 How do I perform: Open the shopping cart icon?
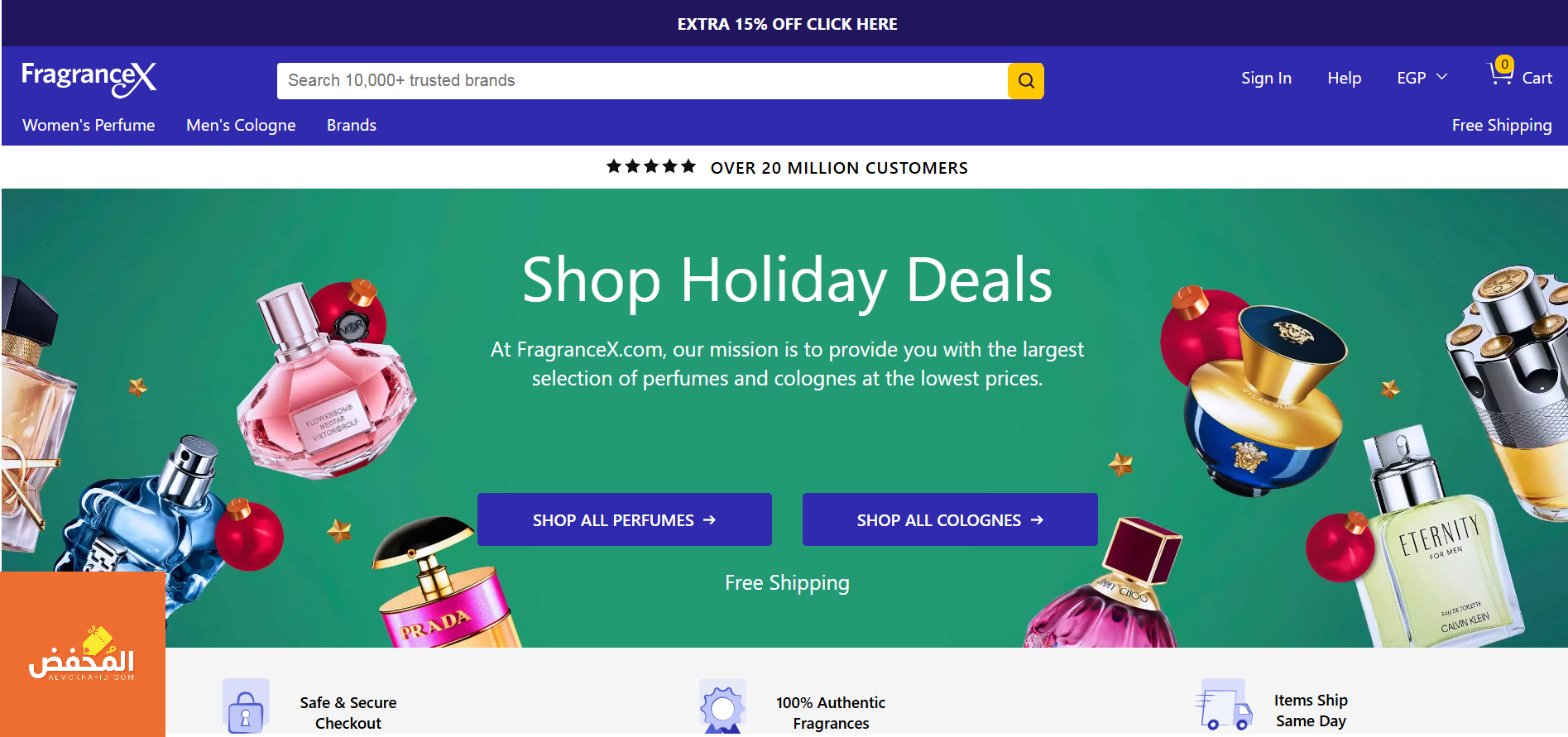pos(1501,74)
